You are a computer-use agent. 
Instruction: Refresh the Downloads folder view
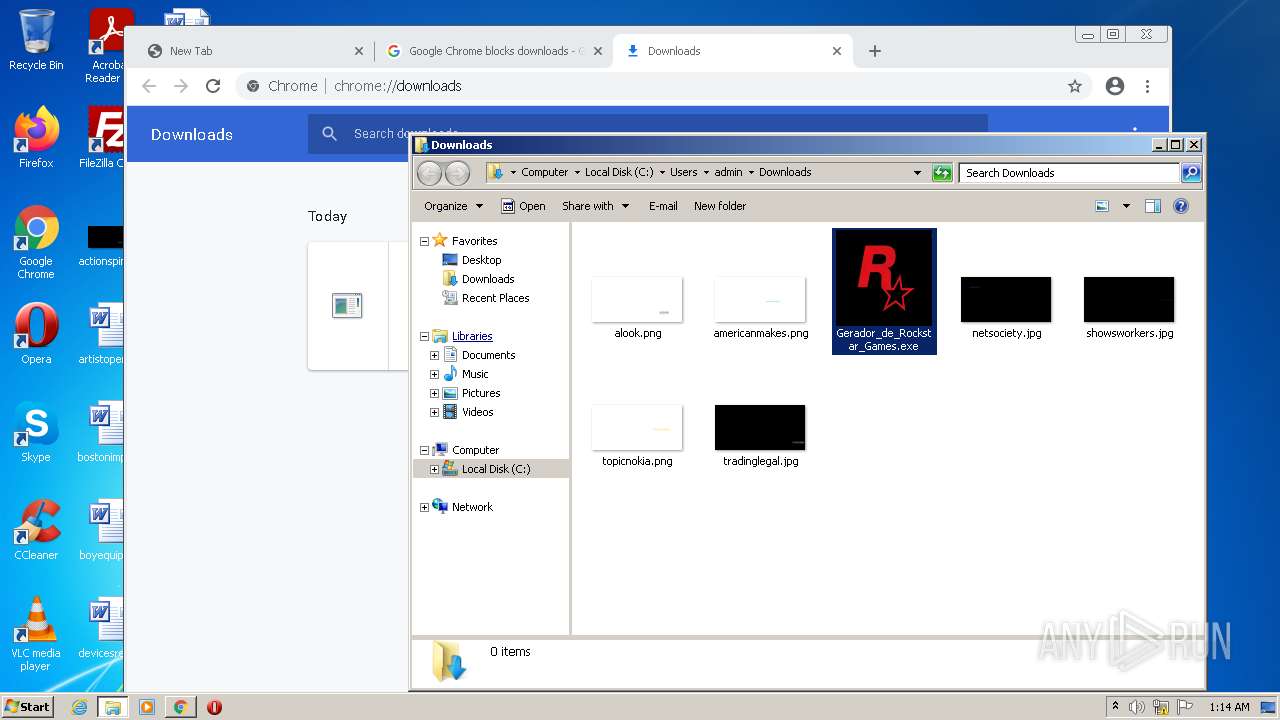pos(942,173)
